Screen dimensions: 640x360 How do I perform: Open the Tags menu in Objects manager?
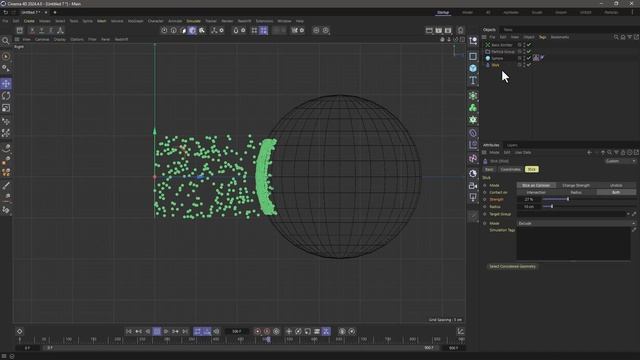(542, 37)
